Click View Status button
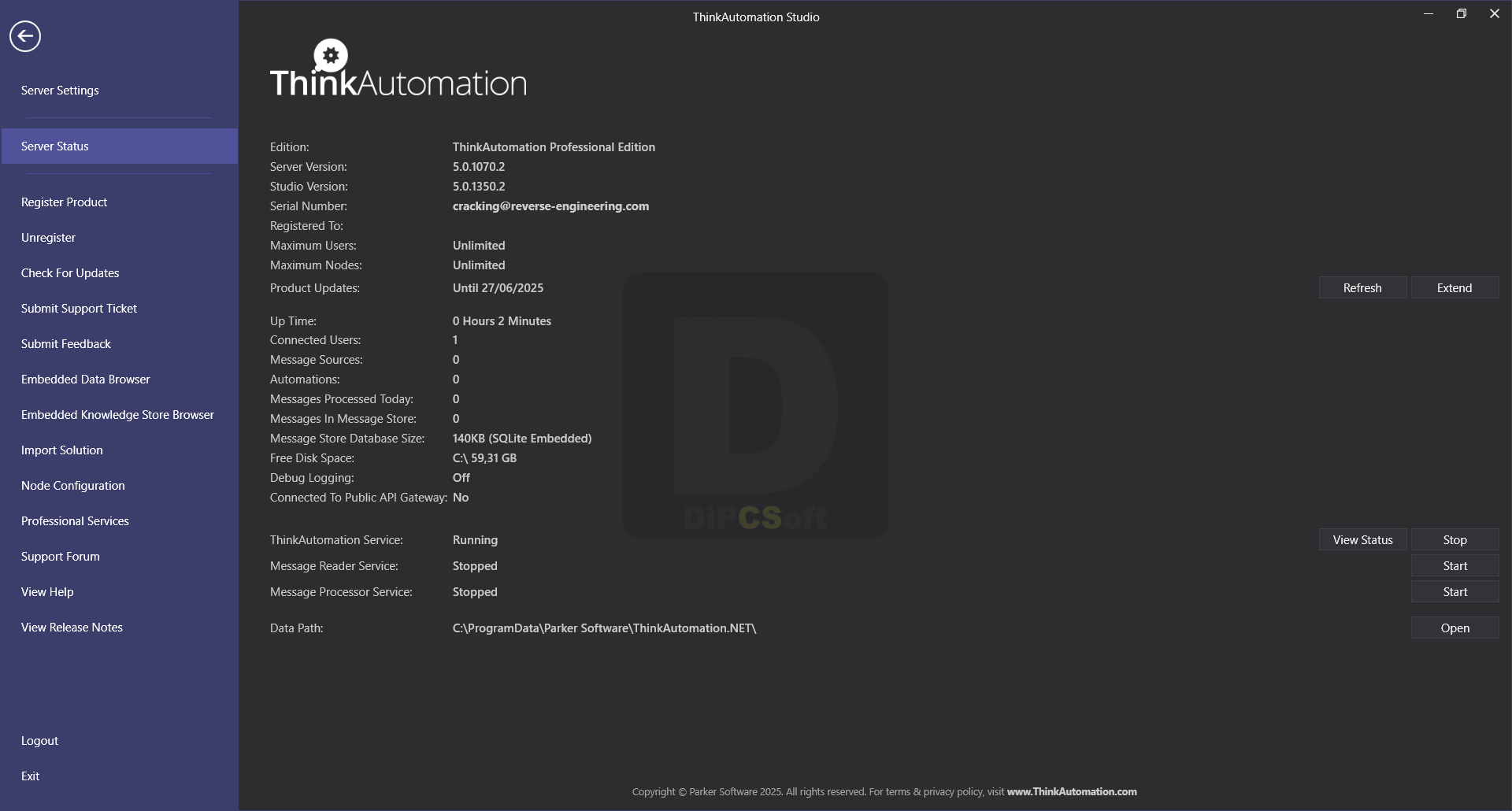The width and height of the screenshot is (1512, 811). (1362, 540)
